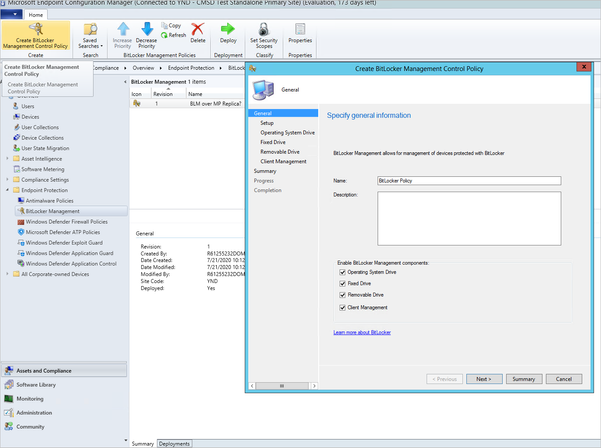Open breadcrumb arrow after Overview

coord(161,68)
